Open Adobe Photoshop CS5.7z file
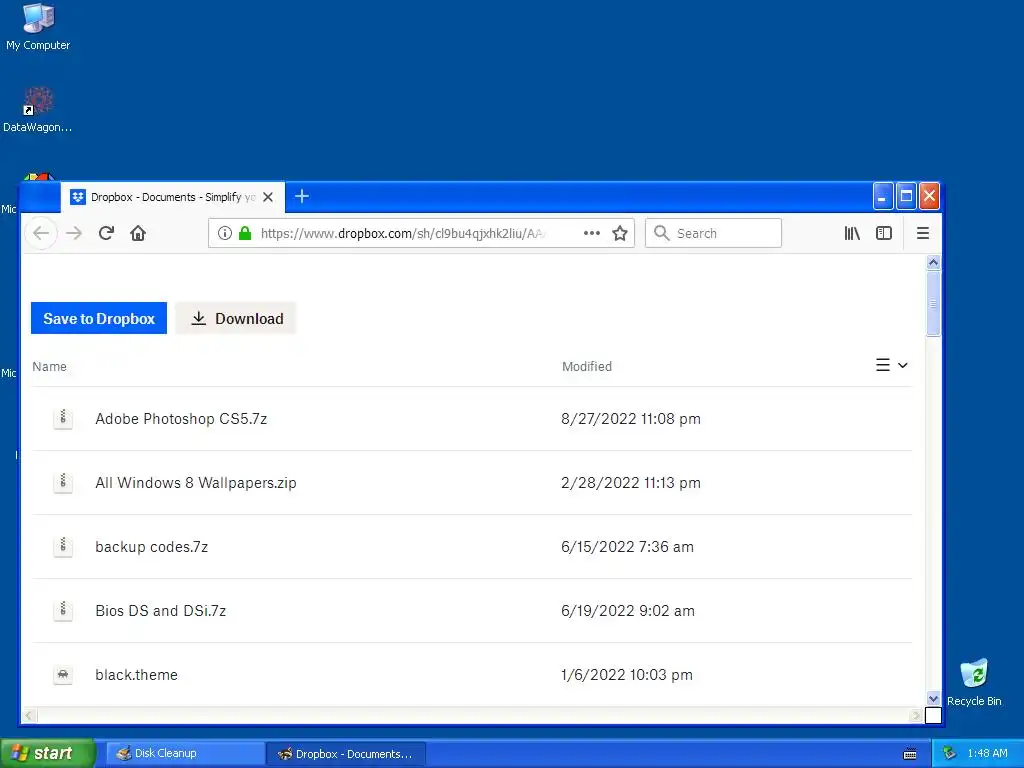The image size is (1024, 768). coord(181,419)
